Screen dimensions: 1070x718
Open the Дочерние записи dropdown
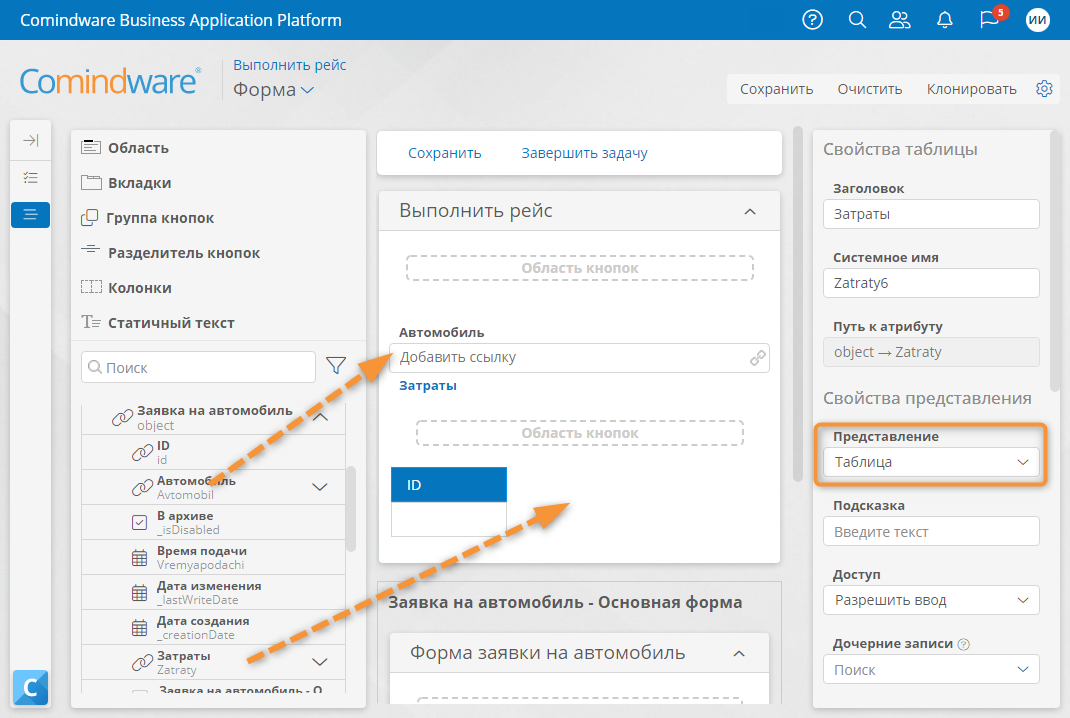pos(931,670)
